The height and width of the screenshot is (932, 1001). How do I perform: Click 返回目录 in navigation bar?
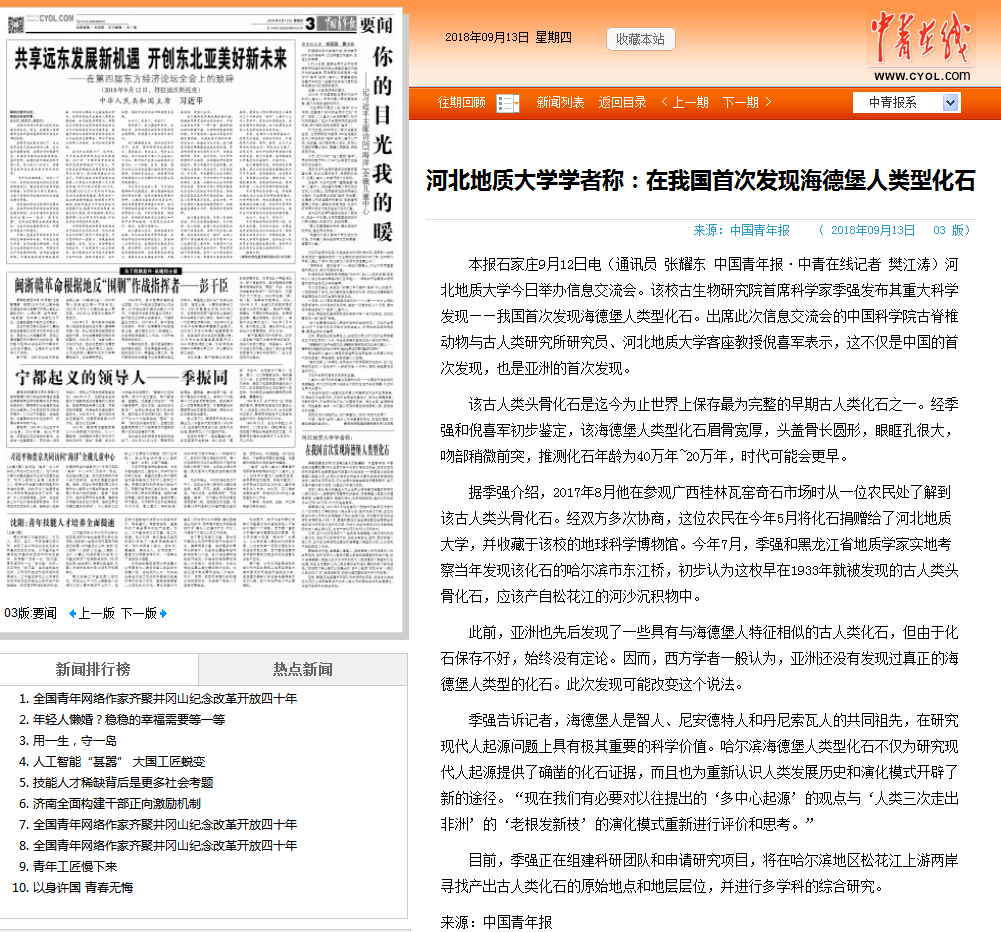pyautogui.click(x=622, y=102)
